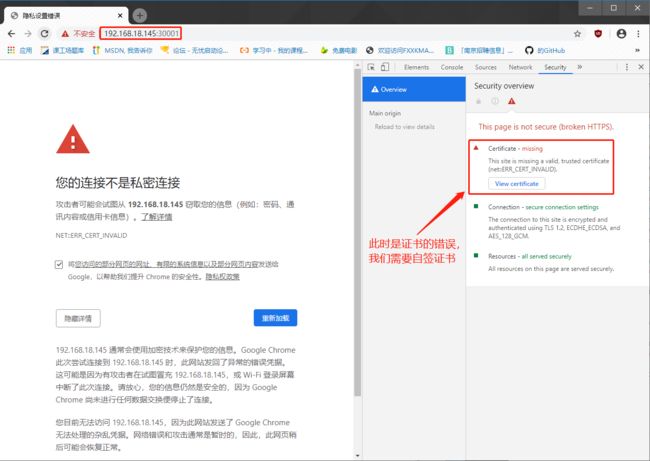Click the 'Certificate - missing' heading
Viewport: 650px width, 461px height.
515,148
